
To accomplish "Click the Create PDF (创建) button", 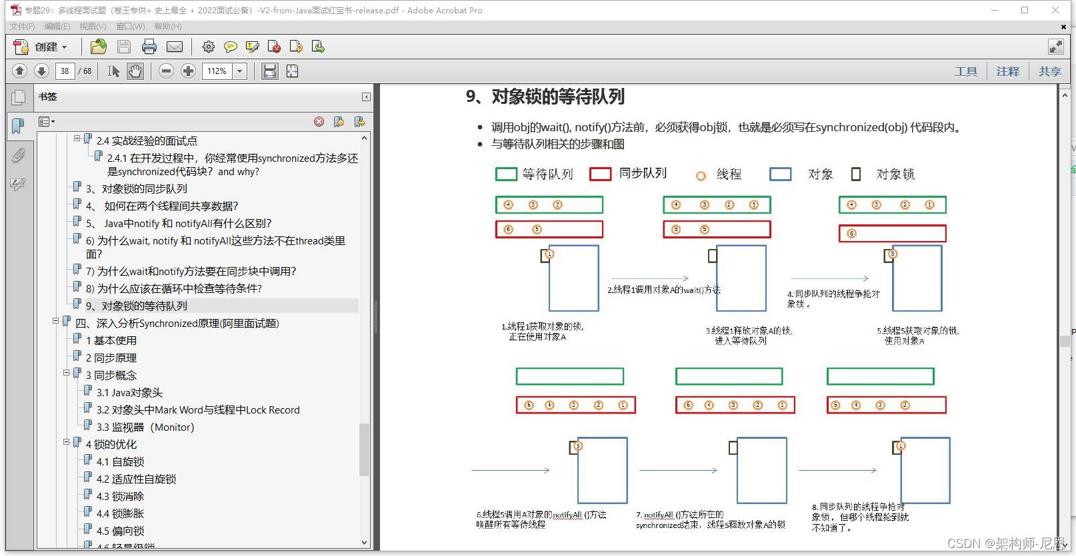I will (40, 47).
